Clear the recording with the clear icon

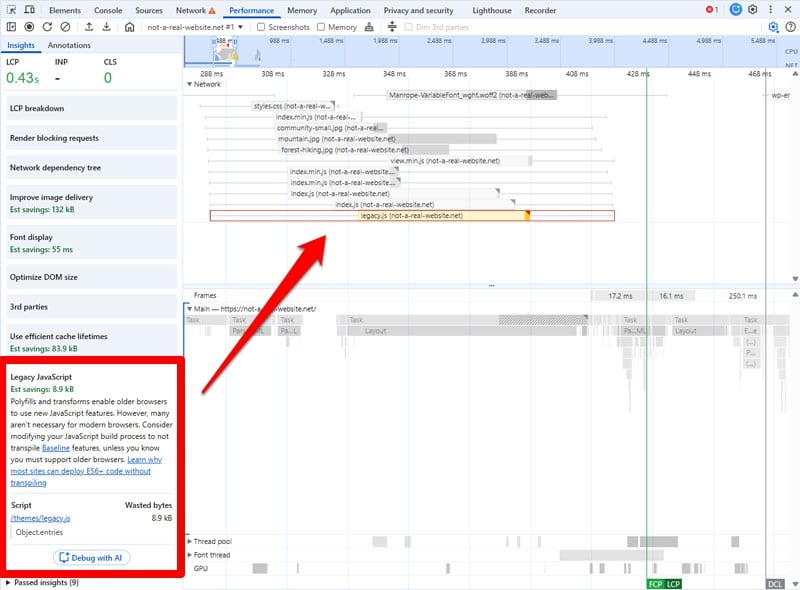[x=64, y=28]
